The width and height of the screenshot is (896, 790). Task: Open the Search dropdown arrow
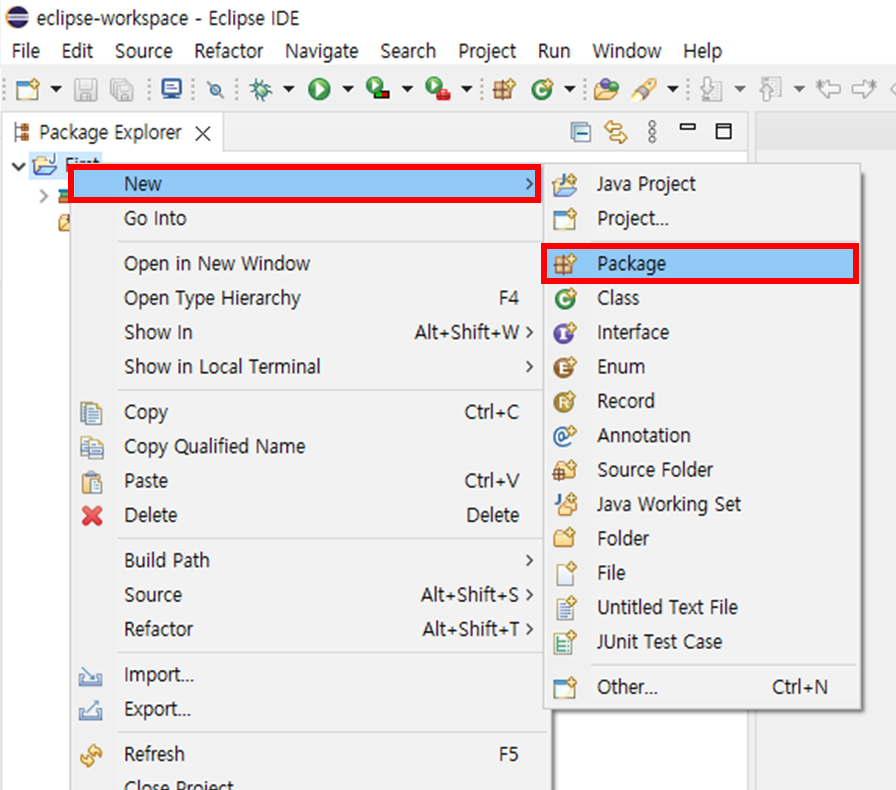673,89
